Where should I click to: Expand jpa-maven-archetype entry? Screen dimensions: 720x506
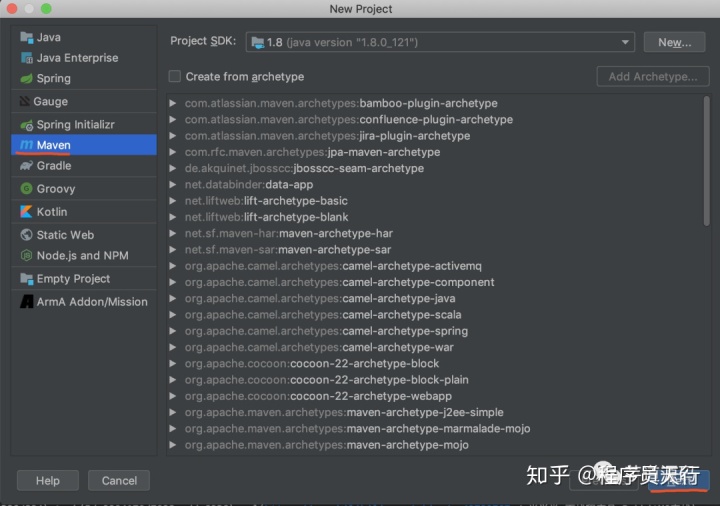coord(173,152)
